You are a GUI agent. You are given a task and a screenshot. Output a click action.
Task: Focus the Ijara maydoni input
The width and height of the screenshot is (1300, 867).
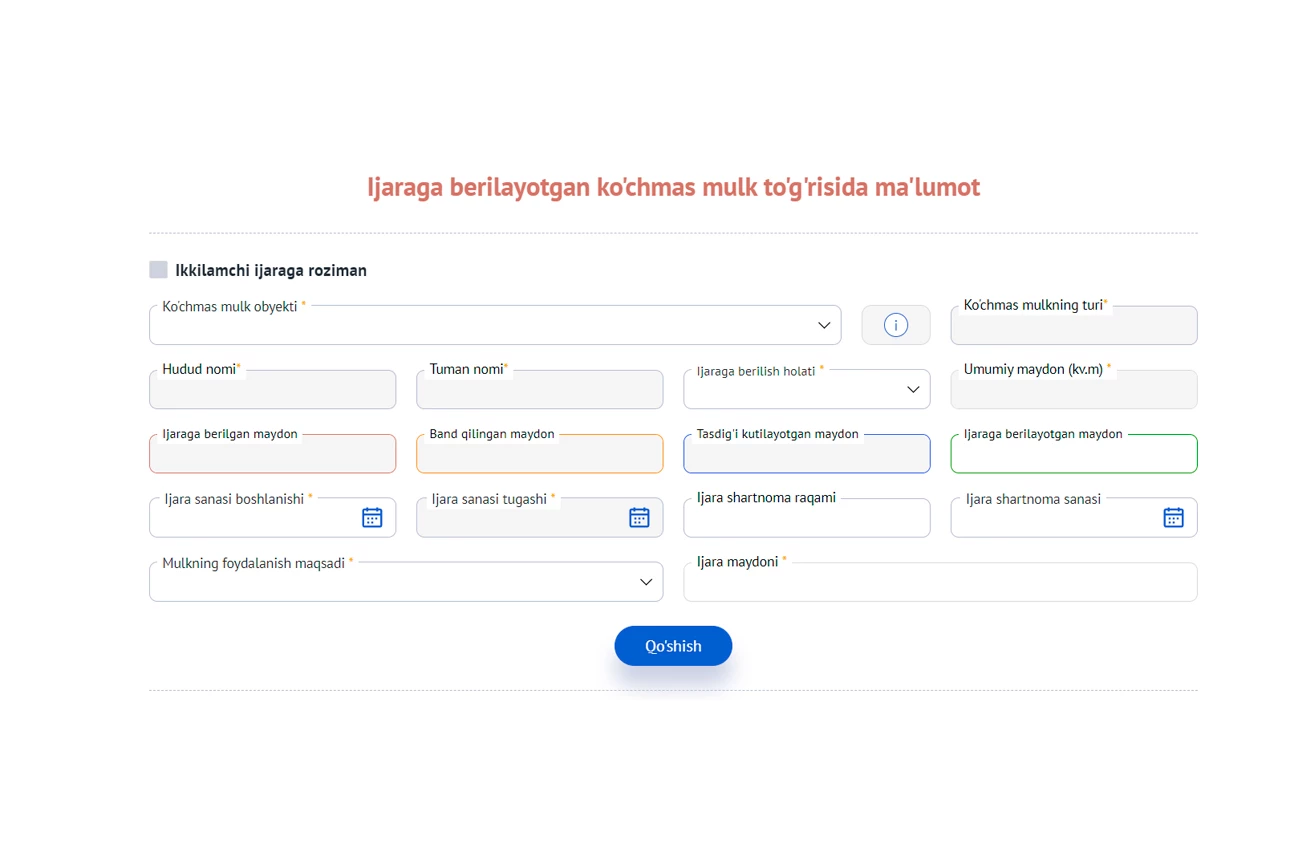click(x=940, y=581)
